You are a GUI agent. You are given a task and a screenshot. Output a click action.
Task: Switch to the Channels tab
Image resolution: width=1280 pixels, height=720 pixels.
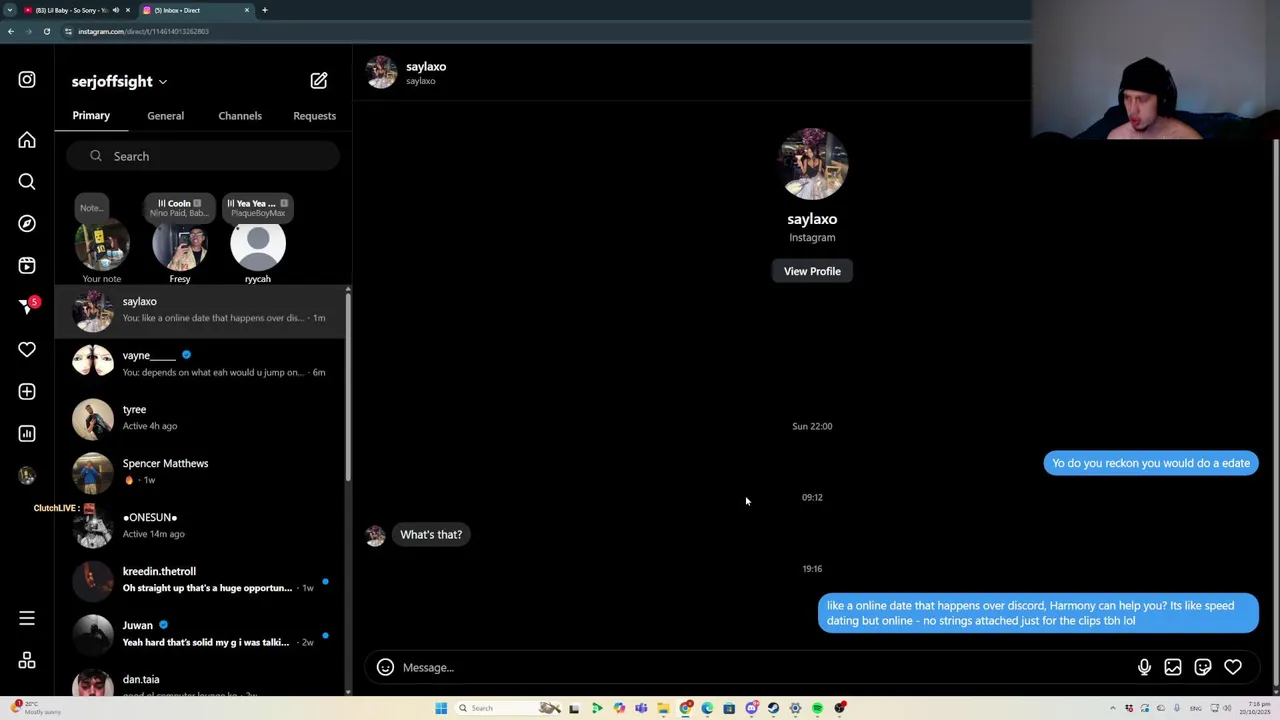[240, 116]
